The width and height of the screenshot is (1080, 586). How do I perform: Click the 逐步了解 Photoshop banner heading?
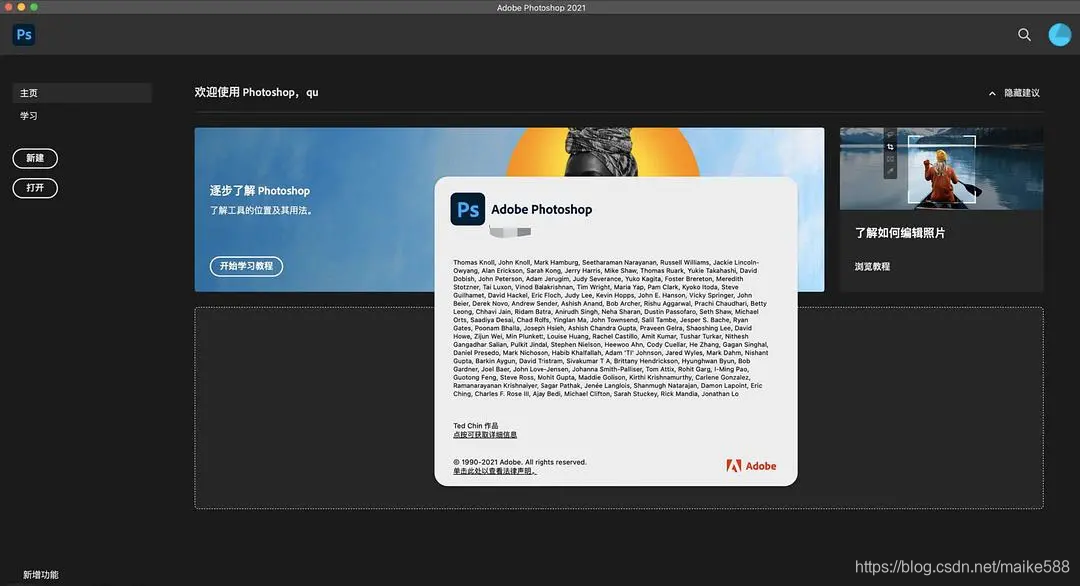point(260,191)
